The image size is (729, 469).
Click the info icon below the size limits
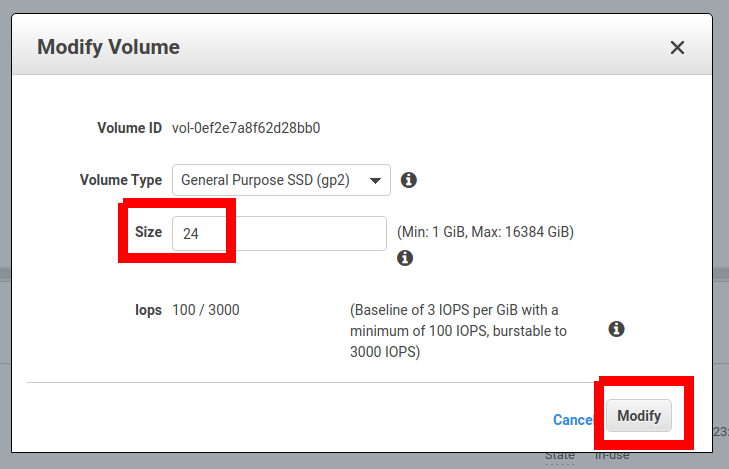[405, 258]
